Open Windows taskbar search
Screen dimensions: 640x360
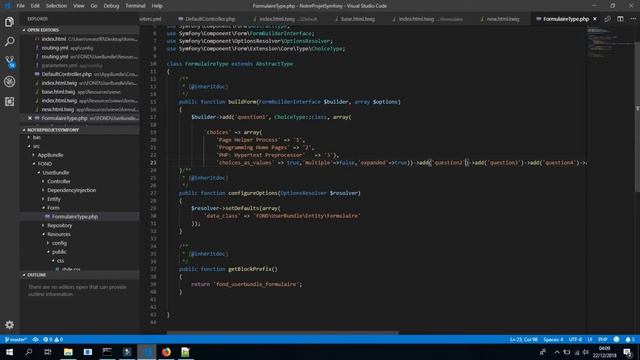tap(29, 352)
